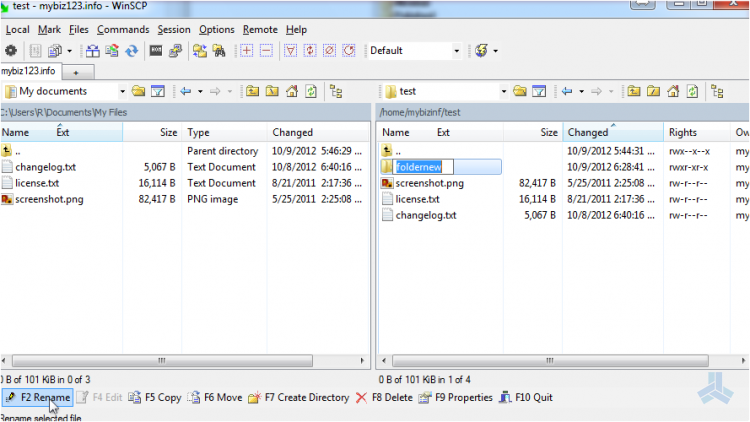Go to parent directory in remote panel
This screenshot has height=422, width=750.
634,91
